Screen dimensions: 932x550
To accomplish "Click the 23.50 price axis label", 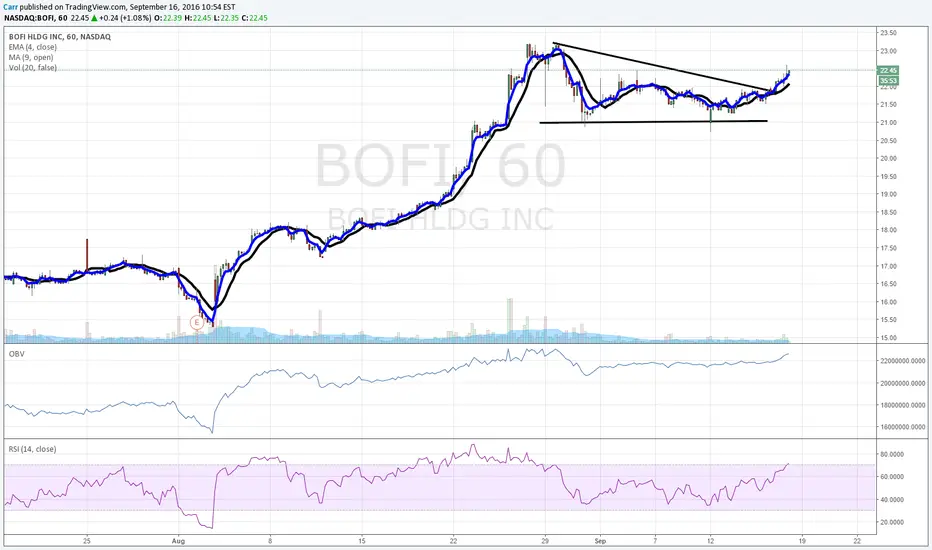I will 889,33.
